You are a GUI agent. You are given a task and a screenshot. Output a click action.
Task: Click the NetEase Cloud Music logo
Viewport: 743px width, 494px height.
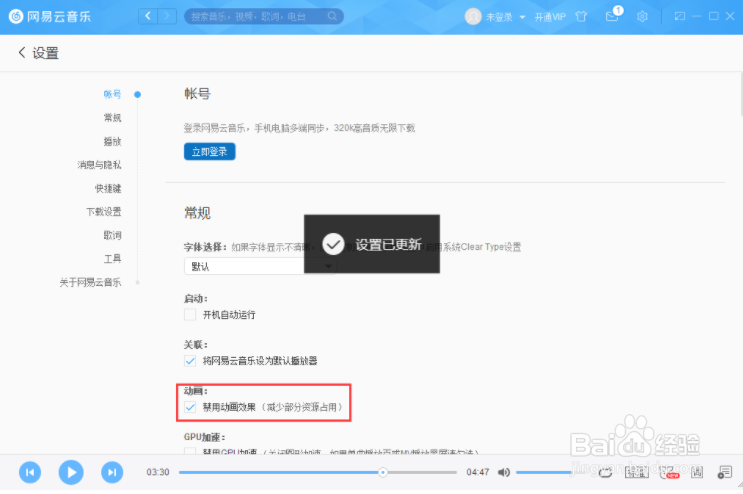(50, 17)
